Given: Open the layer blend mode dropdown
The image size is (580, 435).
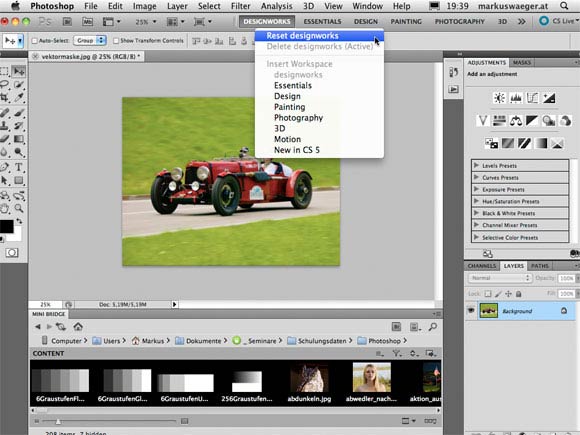Looking at the screenshot, I should coord(500,278).
